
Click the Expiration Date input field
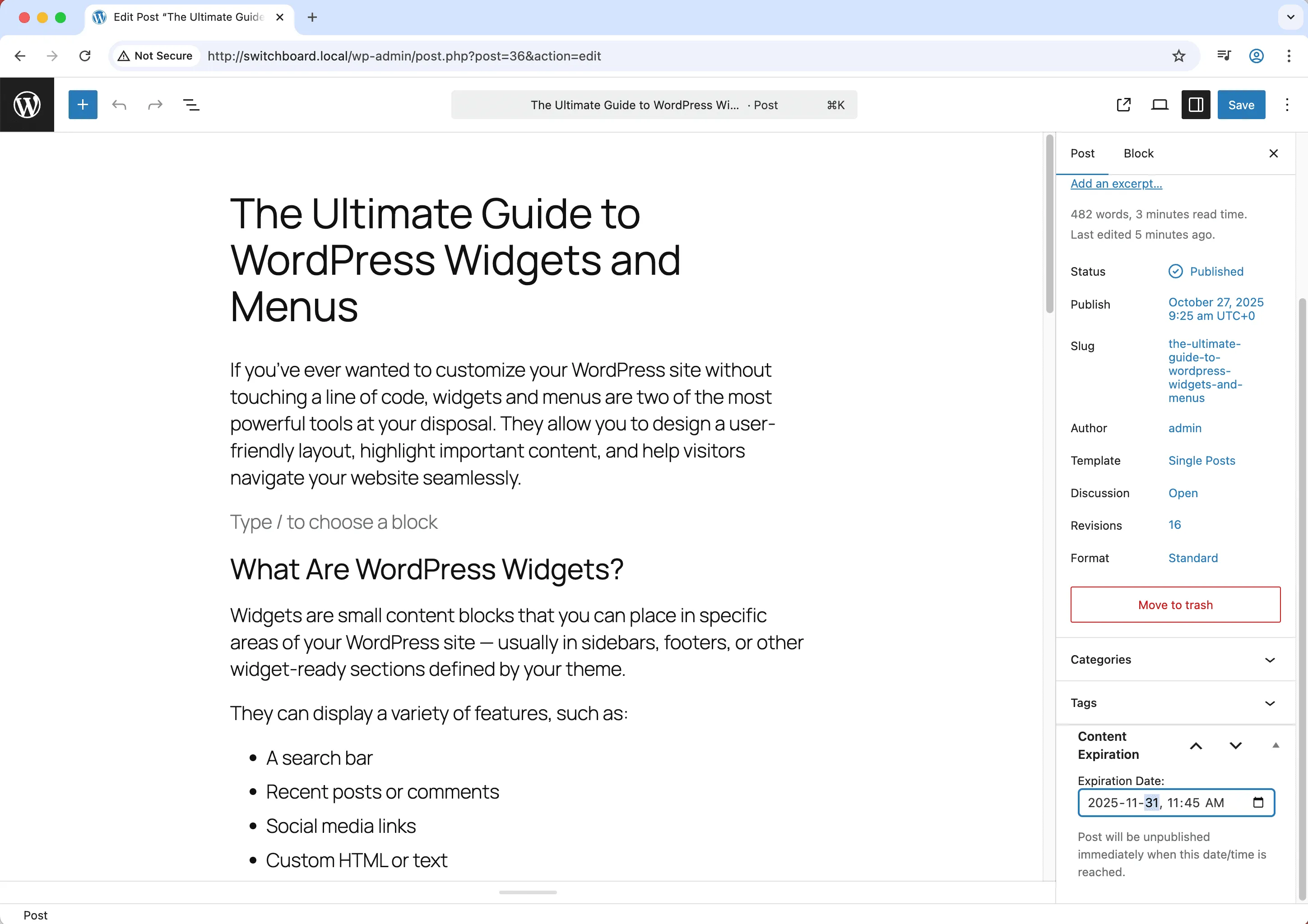(x=1162, y=803)
